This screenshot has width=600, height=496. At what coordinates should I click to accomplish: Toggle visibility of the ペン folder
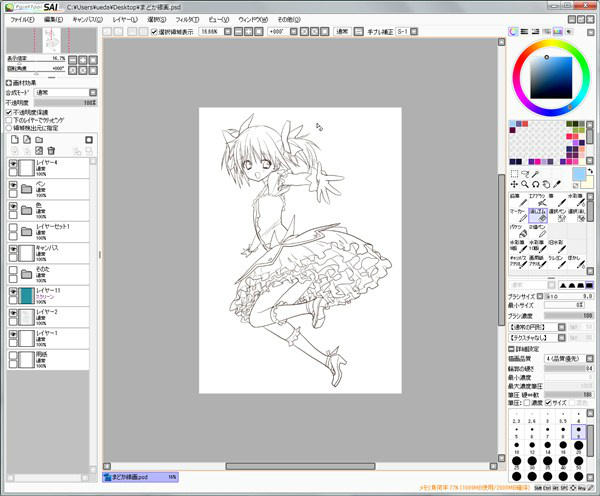13,185
